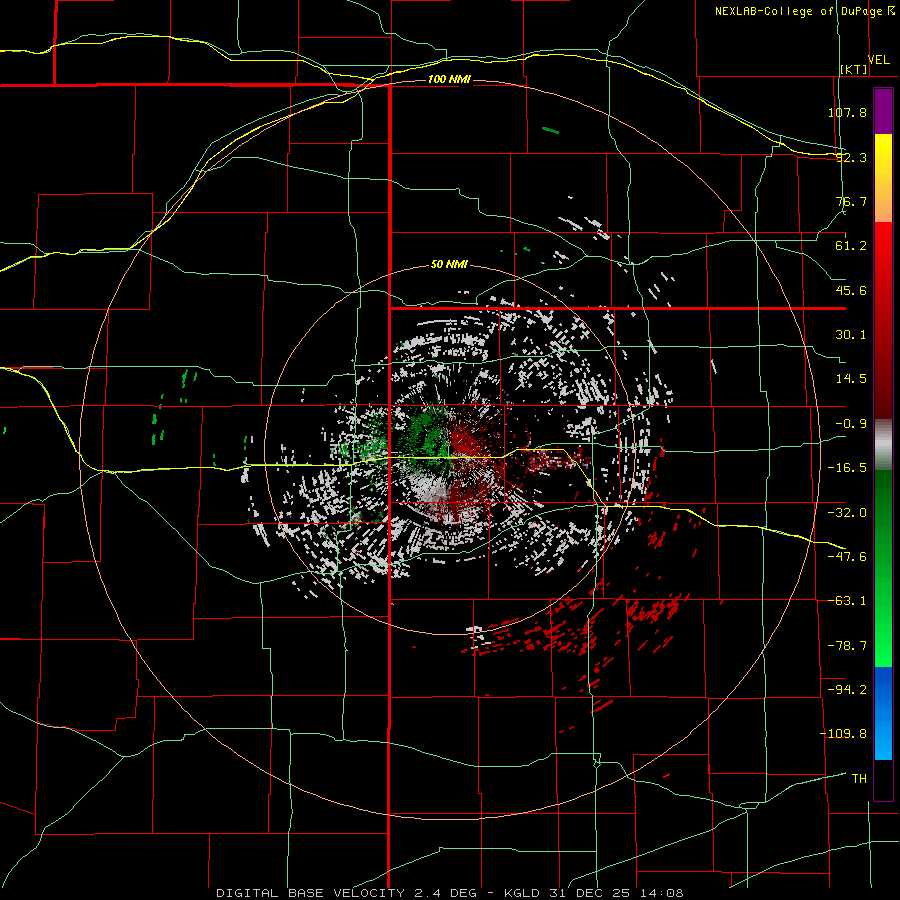The image size is (900, 900).
Task: Click the dark green segment of color bar
Action: point(883,568)
